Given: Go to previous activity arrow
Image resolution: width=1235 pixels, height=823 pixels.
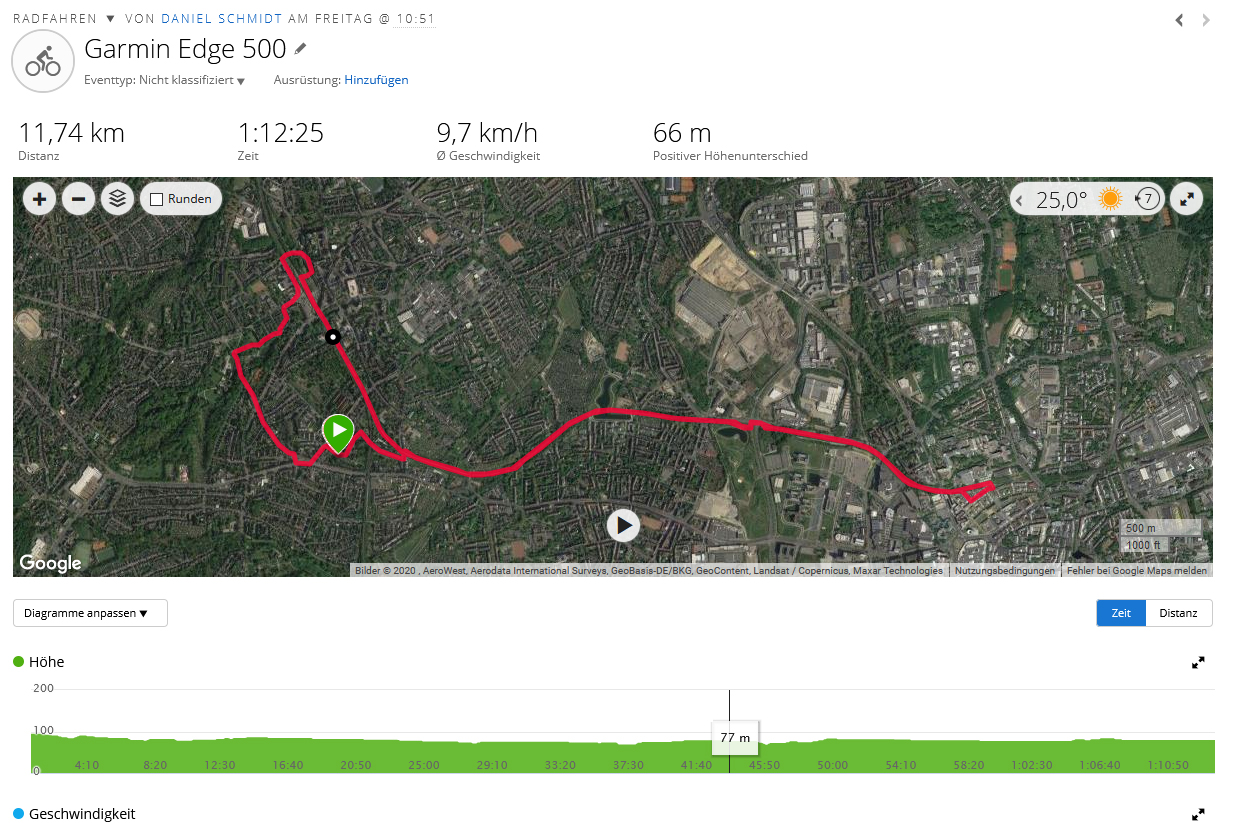Looking at the screenshot, I should pos(1179,20).
